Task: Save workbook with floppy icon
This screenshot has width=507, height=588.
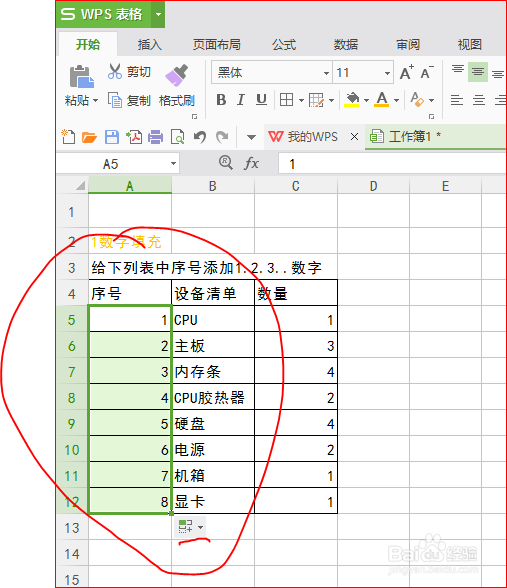Action: click(111, 137)
